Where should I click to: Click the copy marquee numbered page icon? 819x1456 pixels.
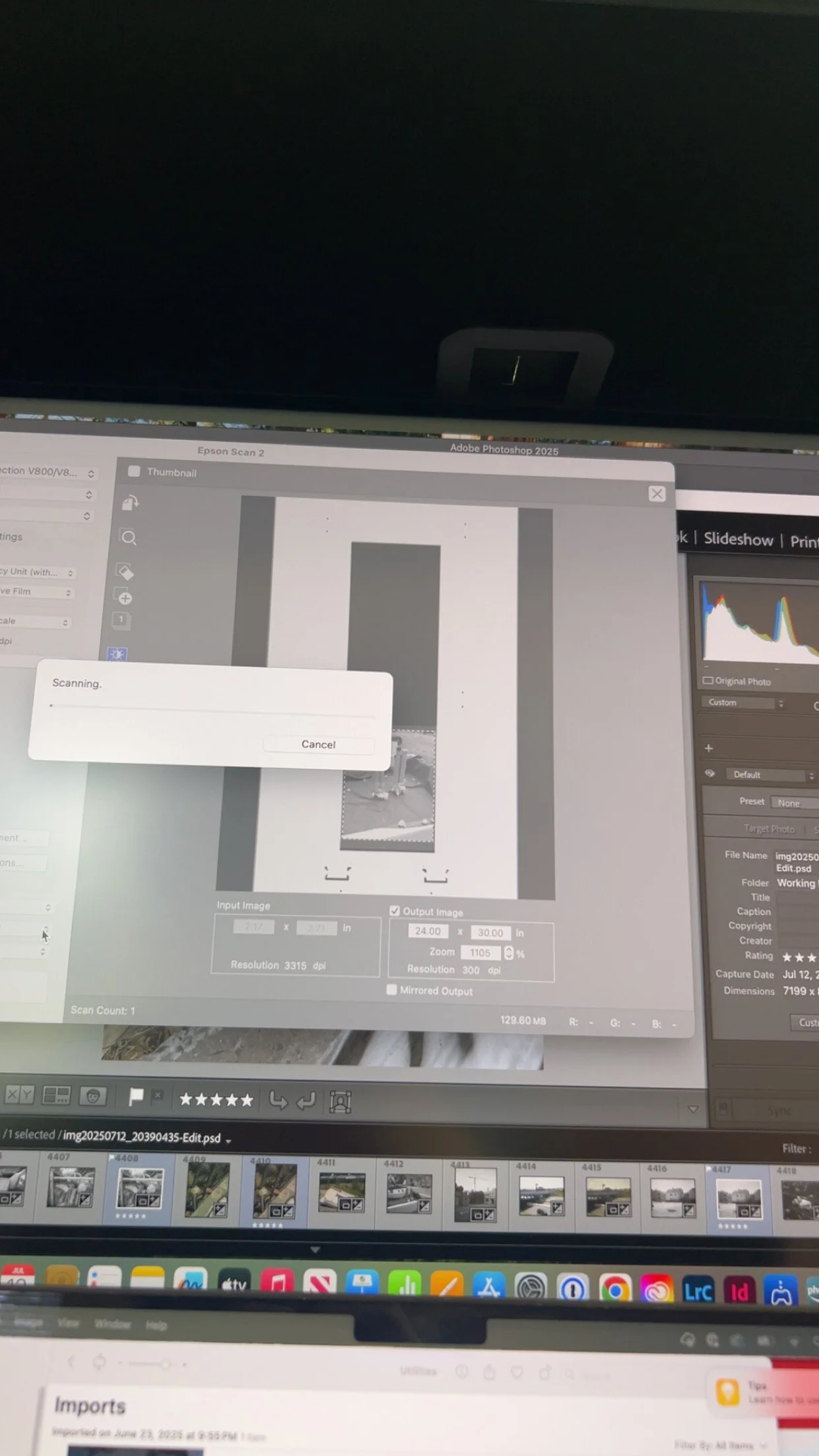121,621
